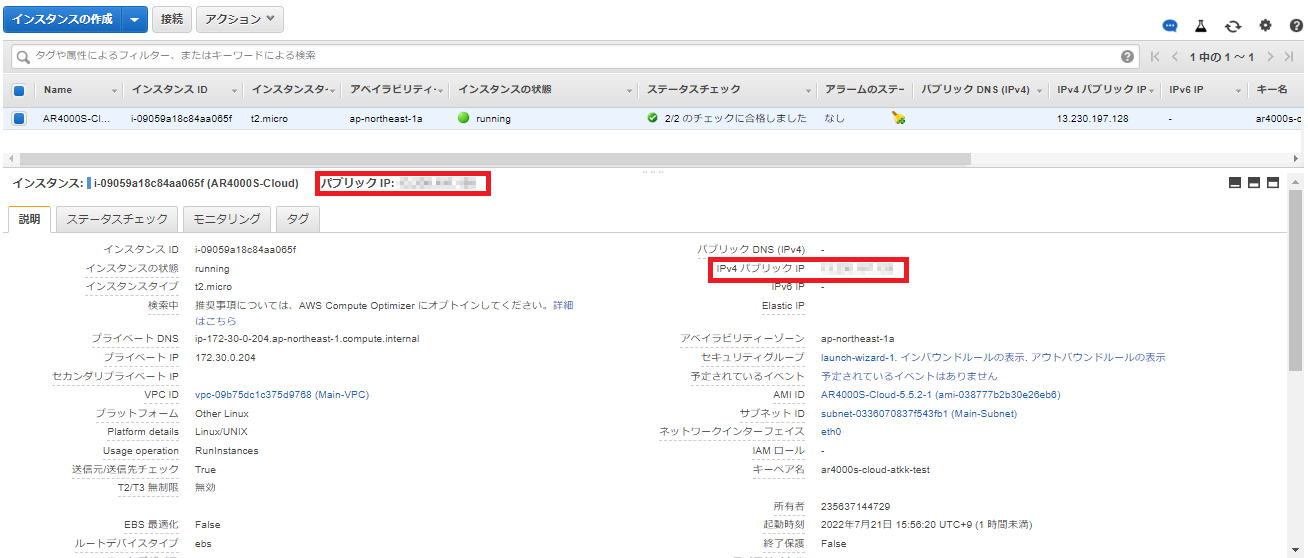The image size is (1308, 558).
Task: Open the feedback chat bubble icon
Action: coord(1170,26)
